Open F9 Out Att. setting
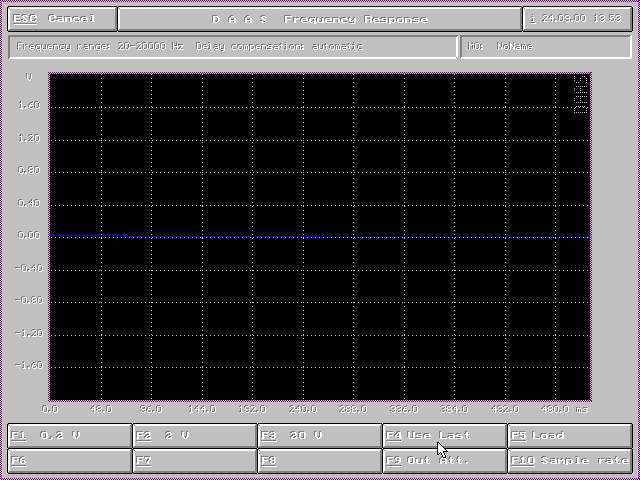 pos(445,461)
